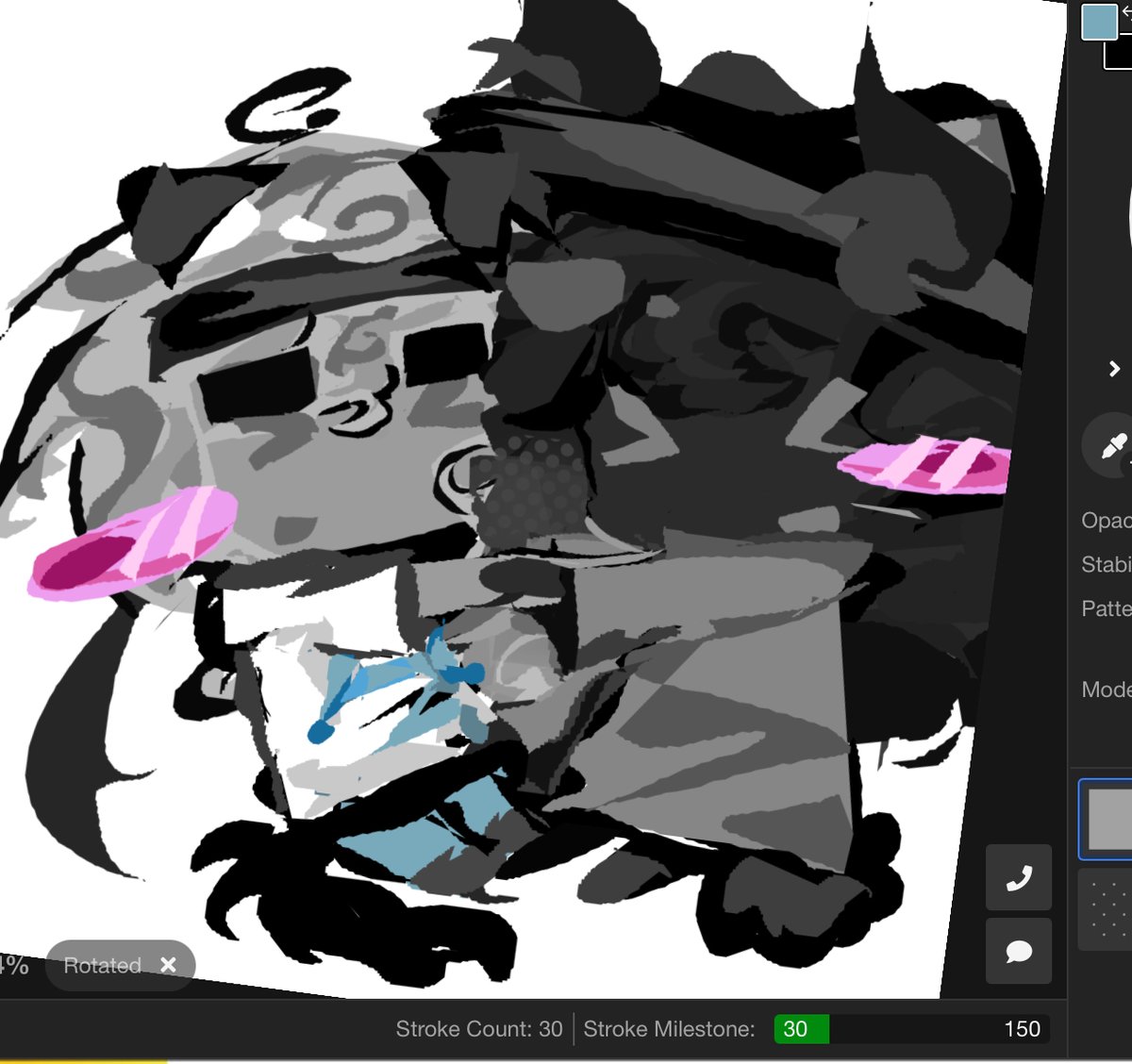Click the Rotated status pill label
1132x1064 pixels.
coord(102,966)
